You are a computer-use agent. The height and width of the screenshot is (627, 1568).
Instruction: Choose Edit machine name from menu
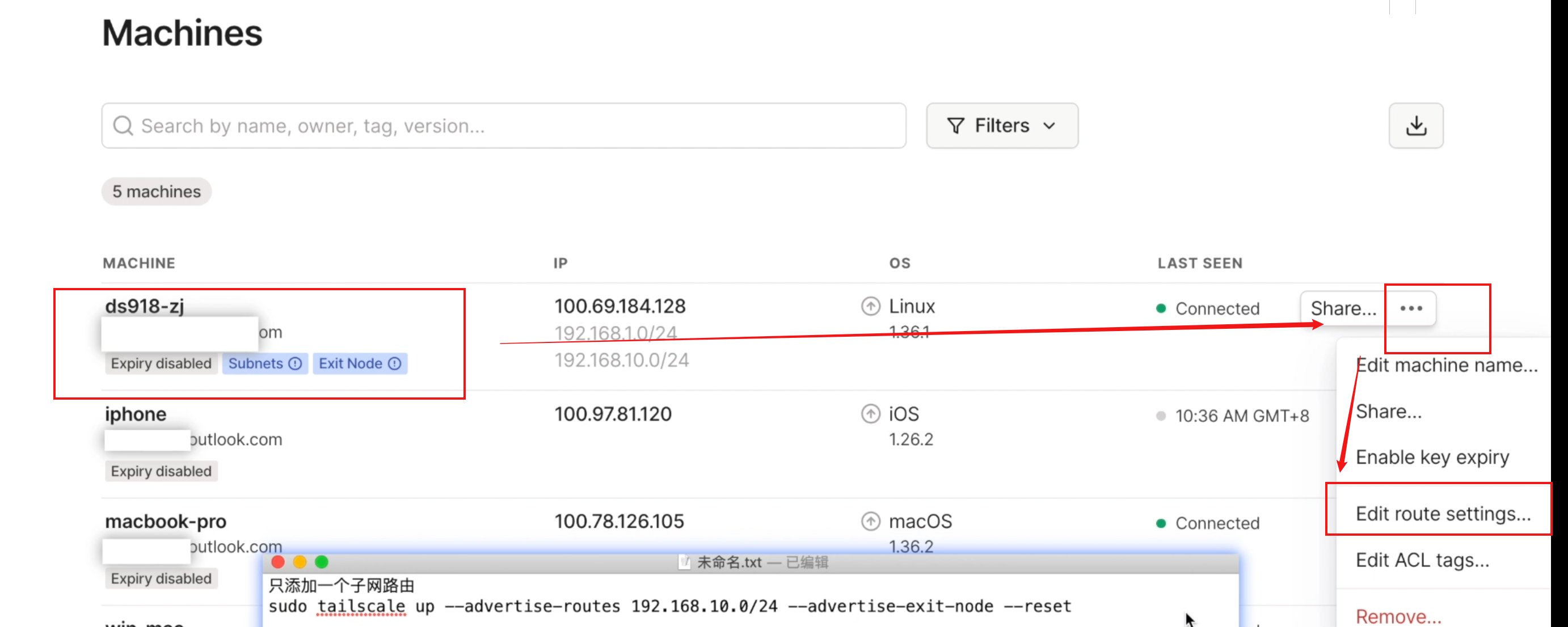pyautogui.click(x=1446, y=365)
